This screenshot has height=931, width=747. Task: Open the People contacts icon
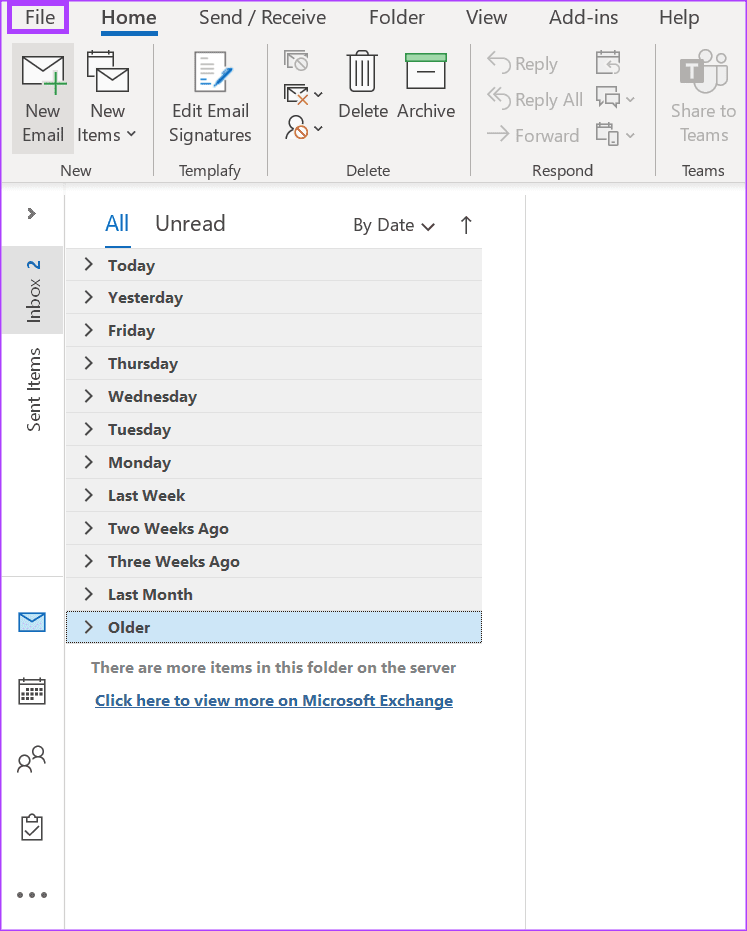click(32, 759)
